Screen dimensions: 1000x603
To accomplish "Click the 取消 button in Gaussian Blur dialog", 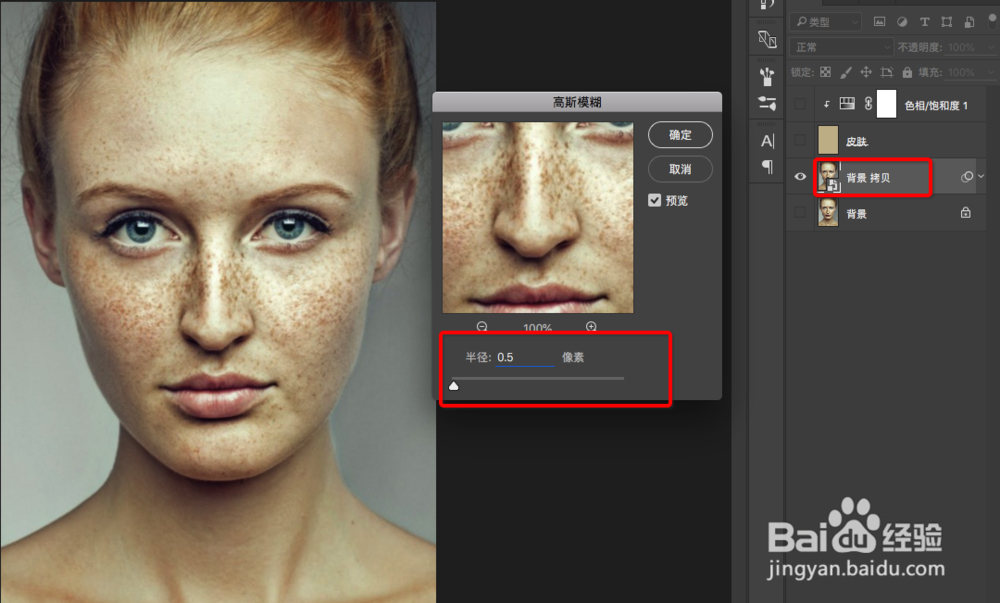I will [680, 169].
